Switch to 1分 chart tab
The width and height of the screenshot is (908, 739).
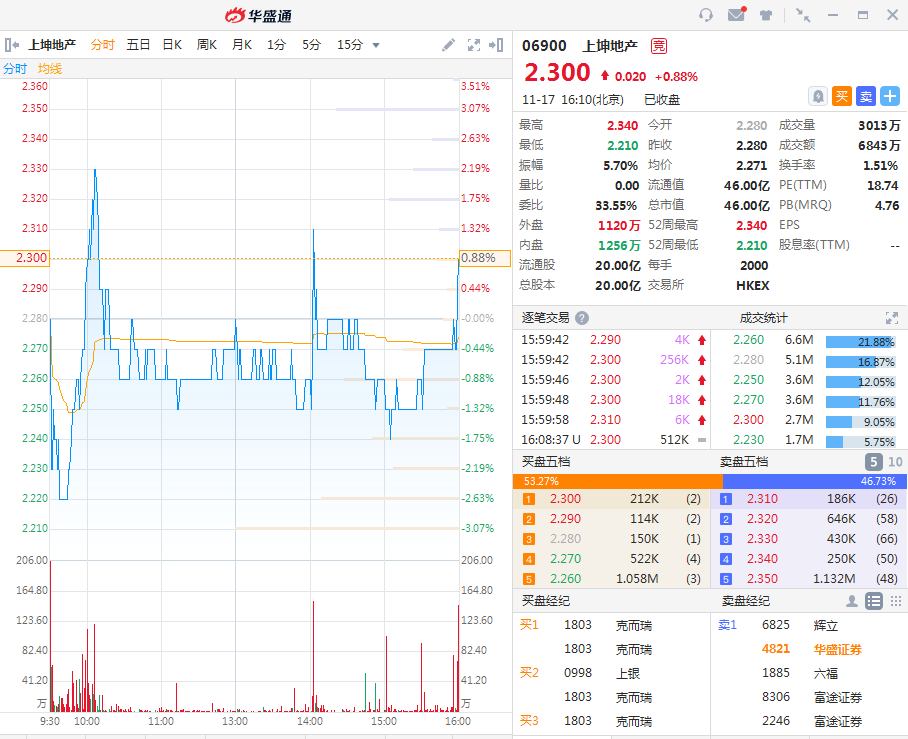coord(277,45)
